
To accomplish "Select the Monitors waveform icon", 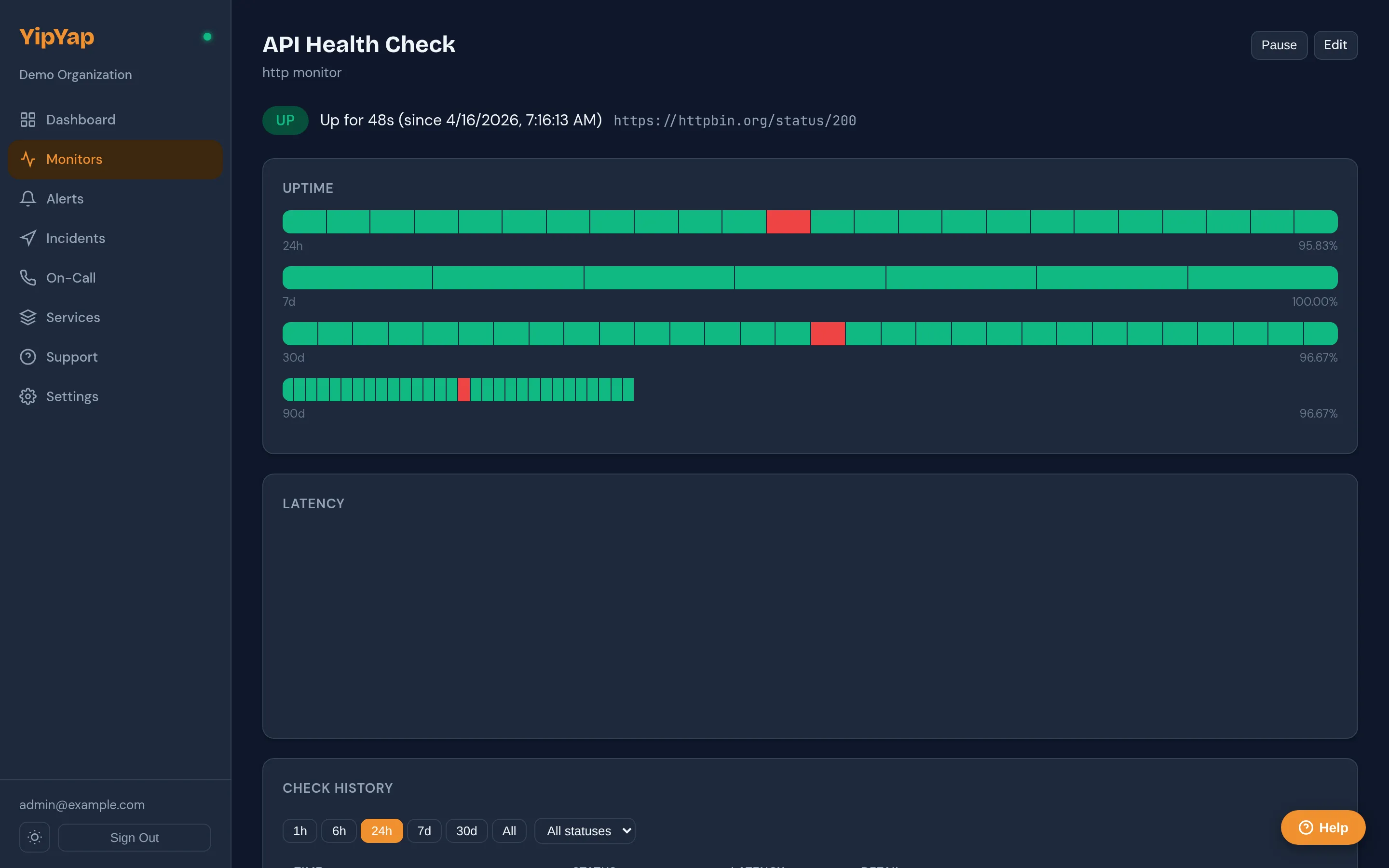I will coord(28,159).
